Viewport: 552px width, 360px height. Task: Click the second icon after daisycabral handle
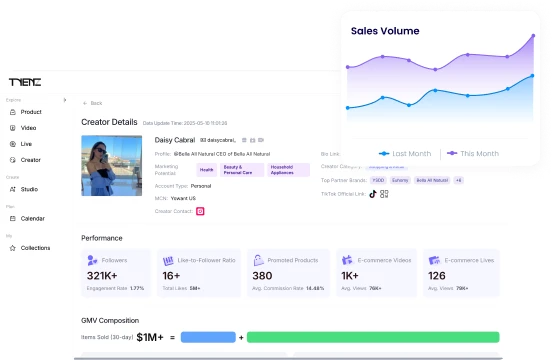[x=252, y=140]
